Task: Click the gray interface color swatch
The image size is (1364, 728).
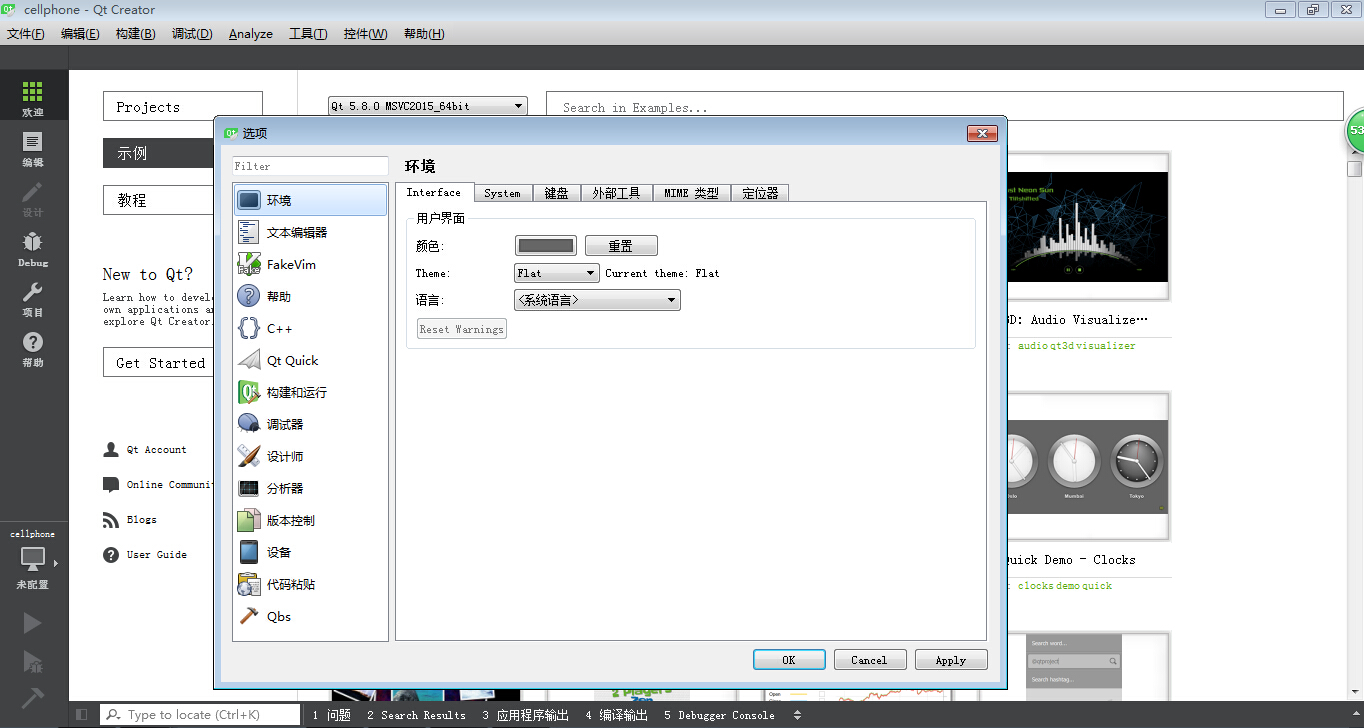Action: pos(546,246)
